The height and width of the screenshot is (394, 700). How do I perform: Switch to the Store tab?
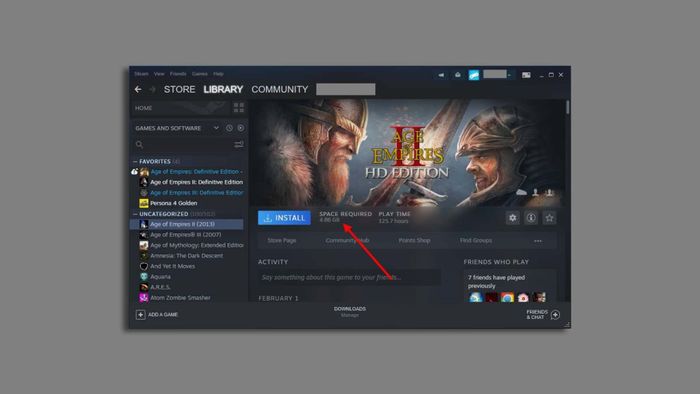179,89
